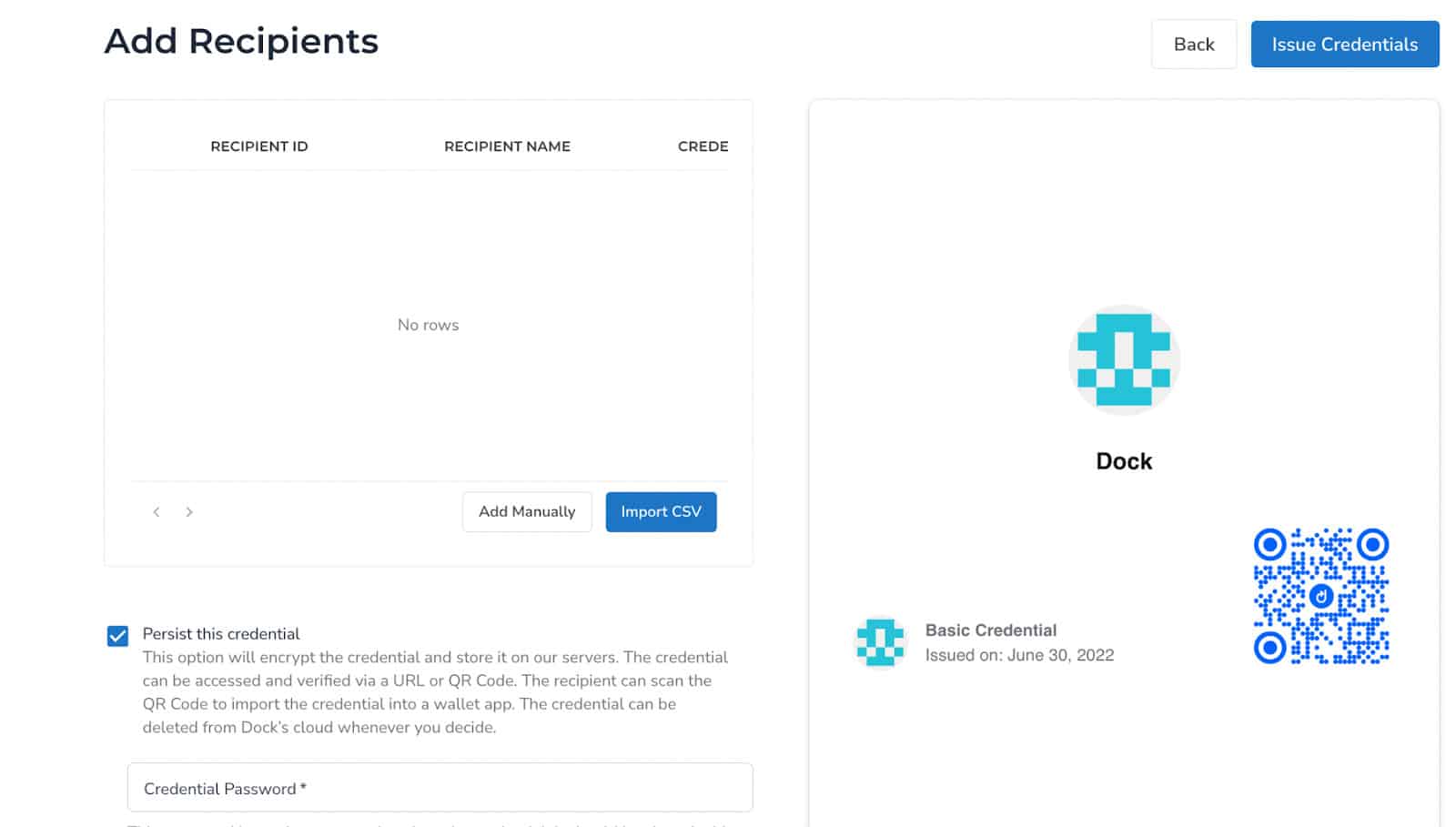Click the small Dock logo beside Basic Credential
1456x827 pixels.
coord(880,642)
